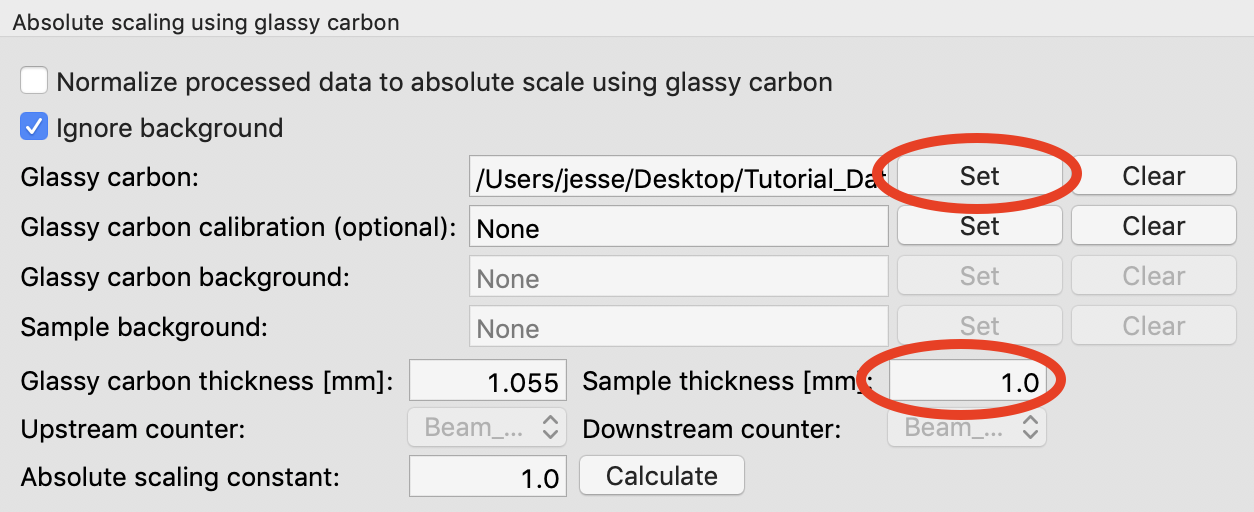
Task: Click the disabled Clear for Sample background
Action: pos(1153,326)
